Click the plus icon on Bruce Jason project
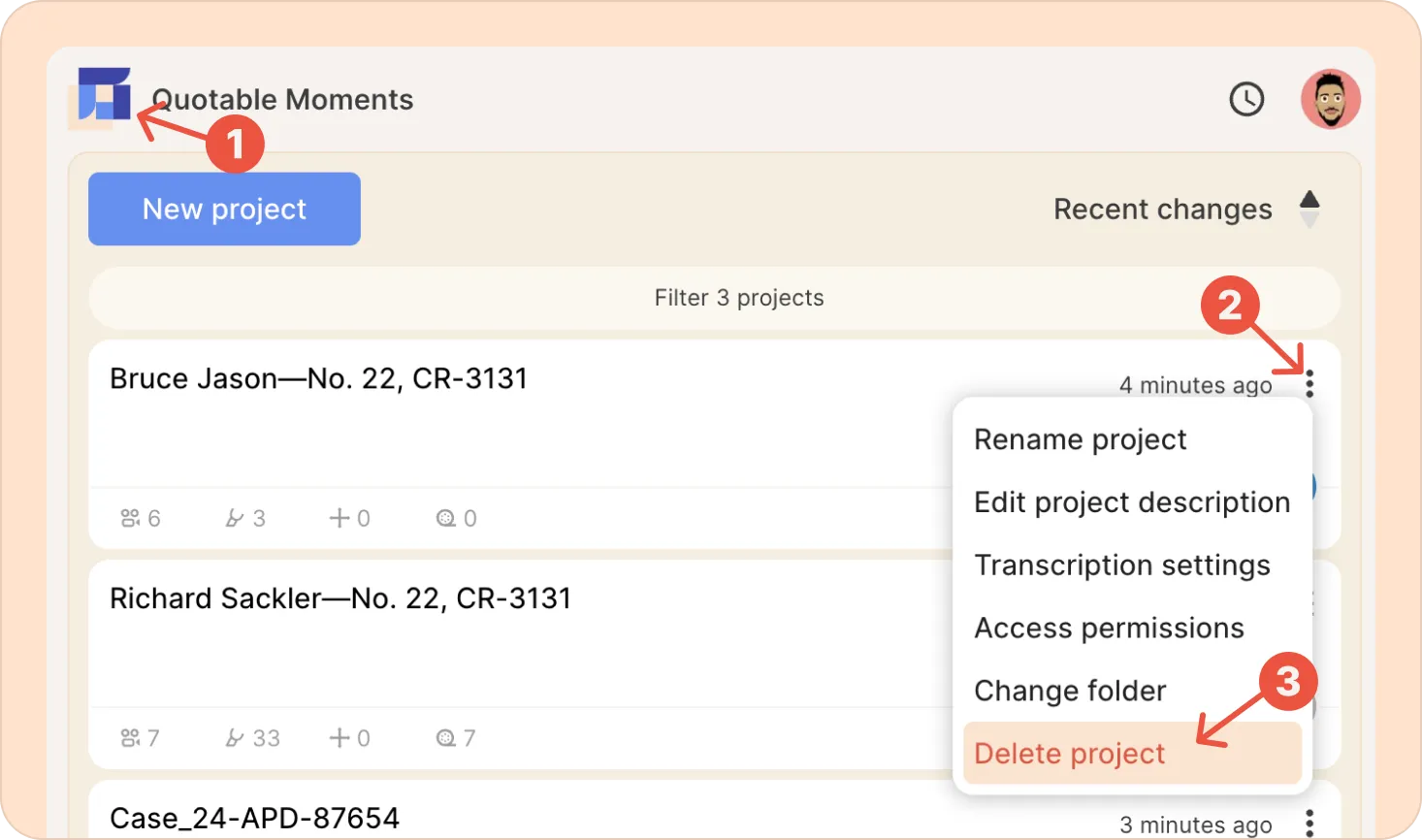Image resolution: width=1422 pixels, height=840 pixels. point(339,518)
